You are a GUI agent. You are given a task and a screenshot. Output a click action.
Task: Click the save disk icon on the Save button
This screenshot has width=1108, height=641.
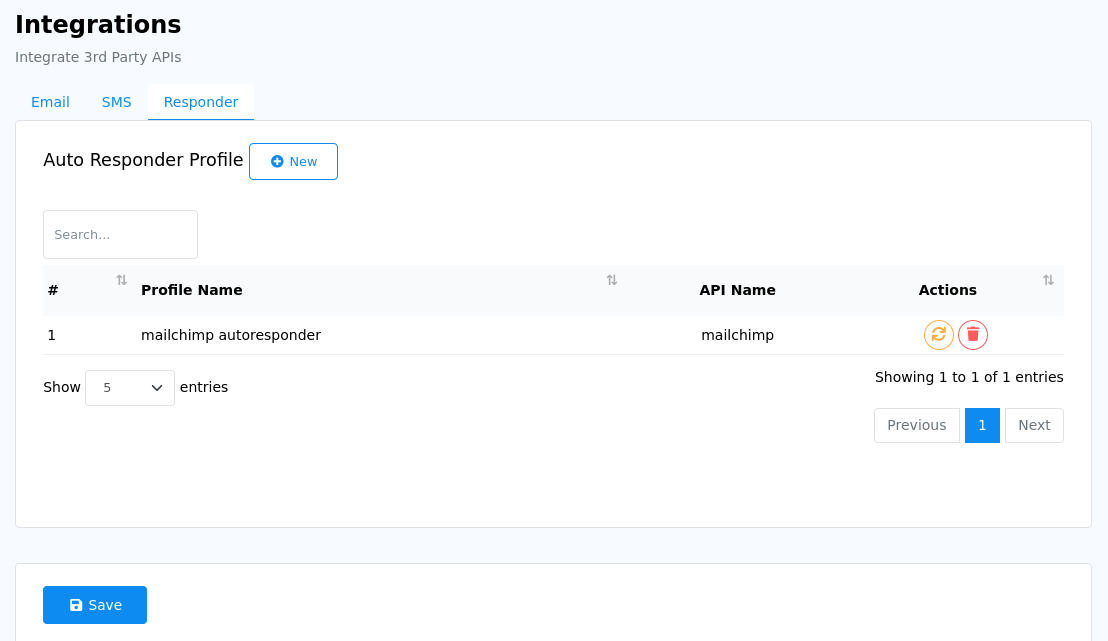click(75, 604)
